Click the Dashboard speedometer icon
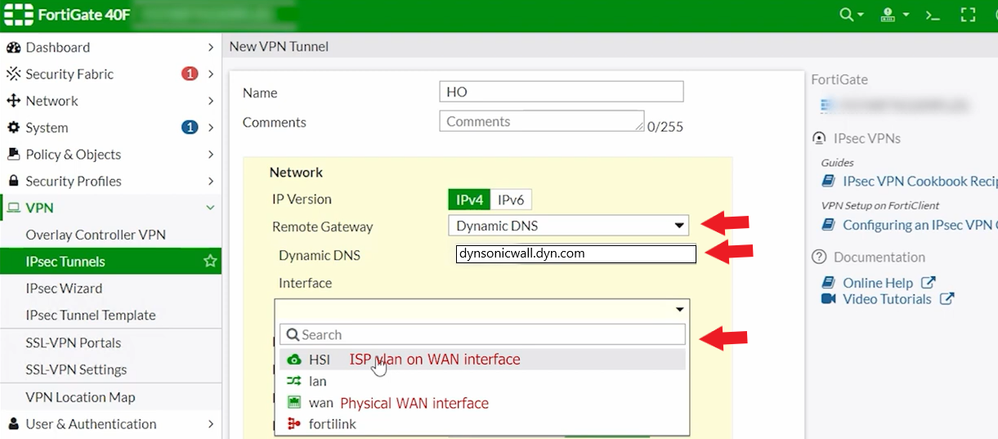998x439 pixels. click(13, 47)
